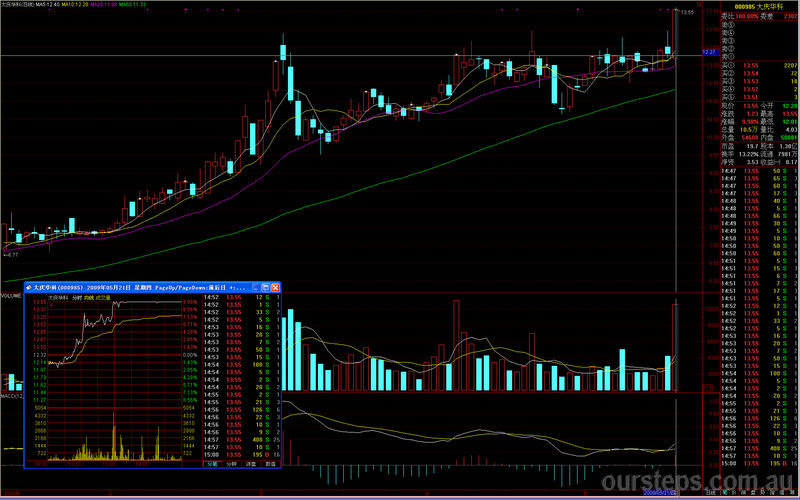Click the 内盘 50881 value
Image resolution: width=800 pixels, height=500 pixels.
tap(789, 138)
